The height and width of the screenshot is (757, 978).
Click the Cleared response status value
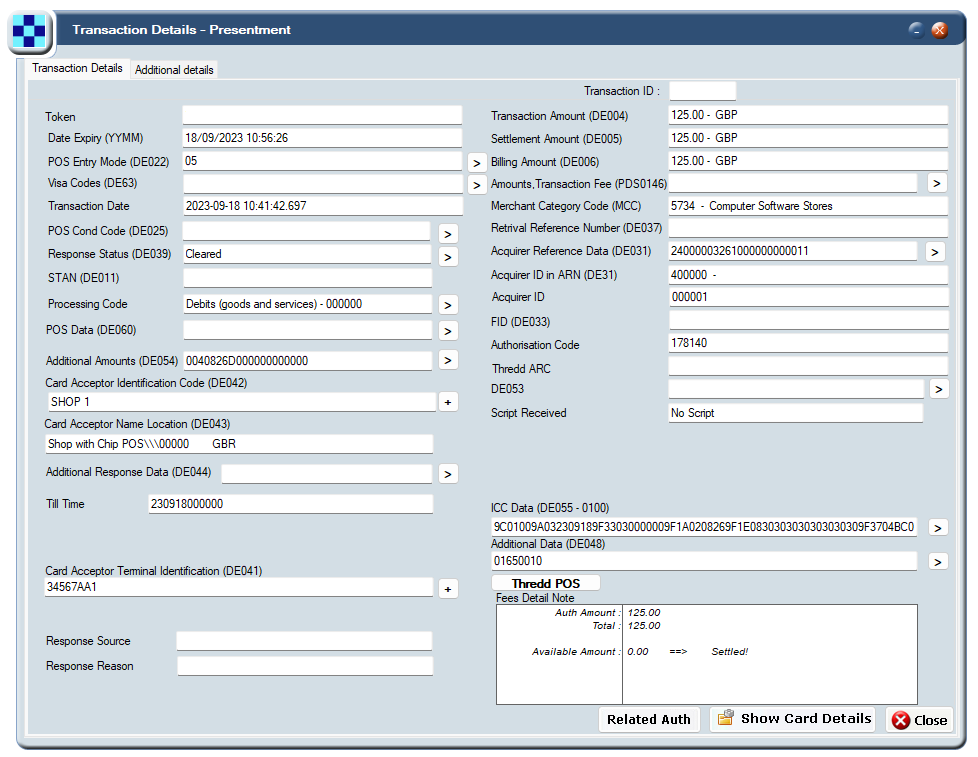(x=307, y=254)
